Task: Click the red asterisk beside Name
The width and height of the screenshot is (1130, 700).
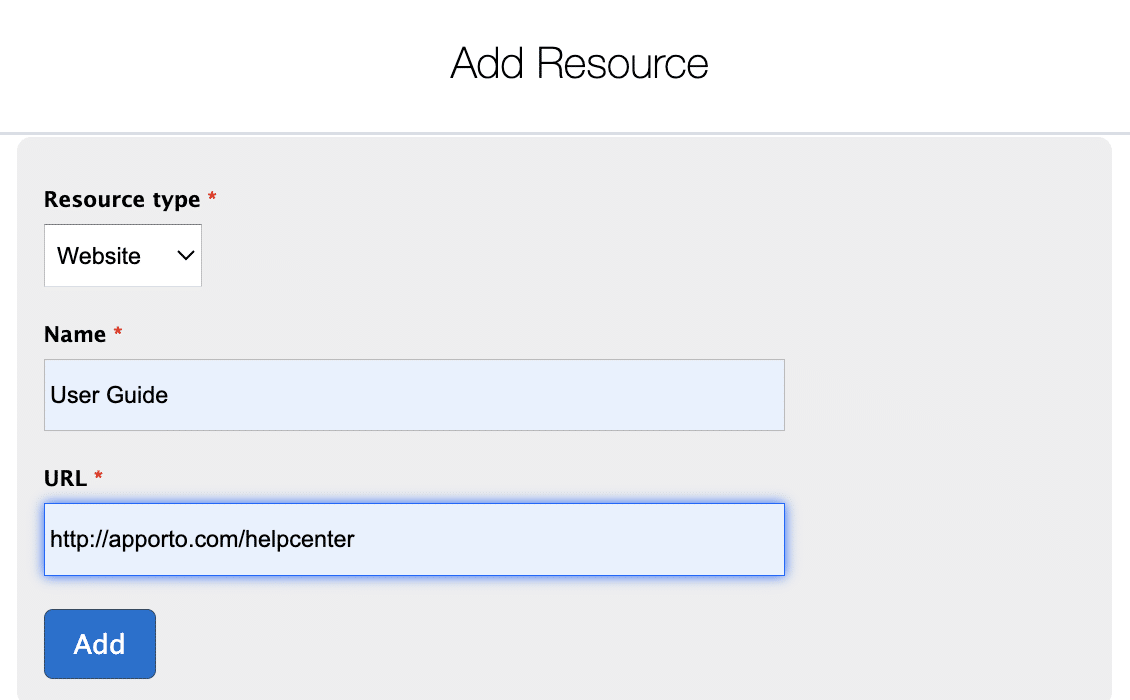Action: (x=118, y=334)
